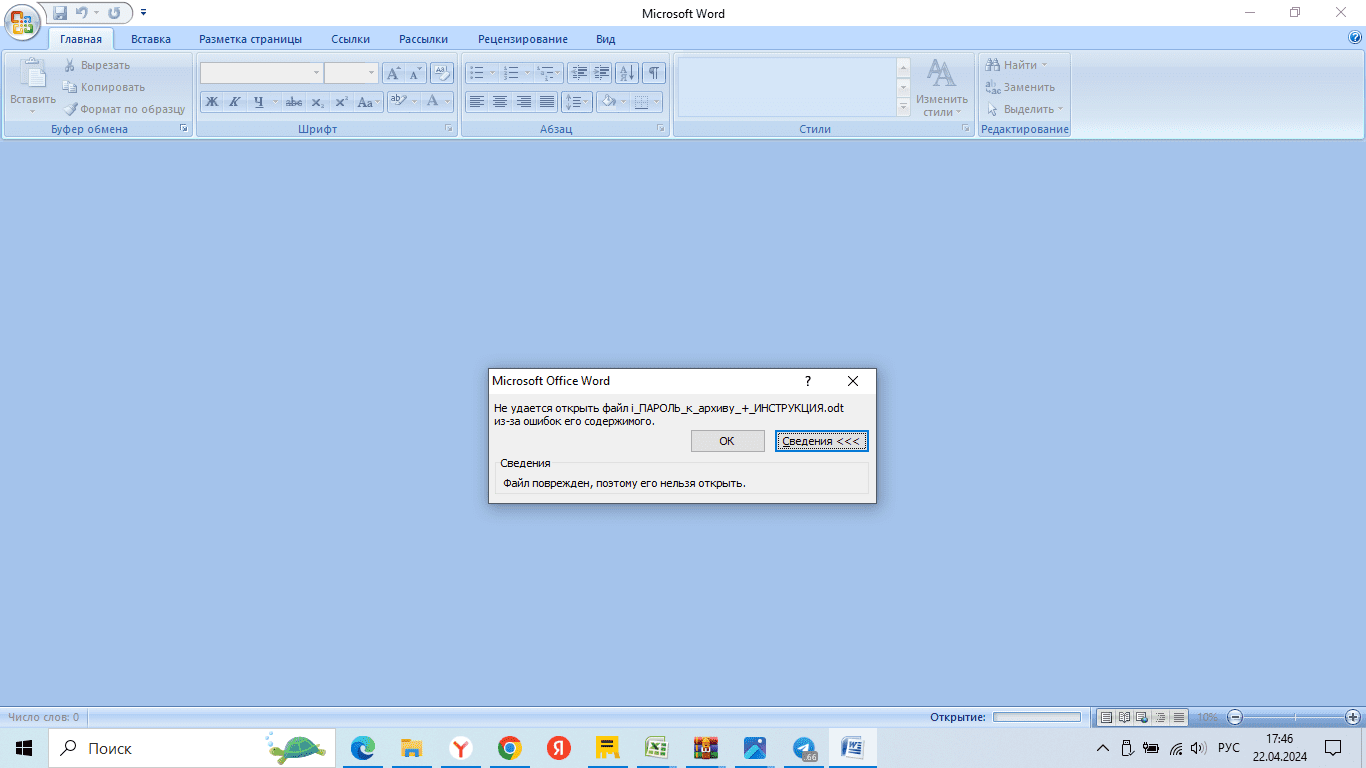Open the Рецензирование tab
This screenshot has width=1366, height=768.
(x=522, y=39)
